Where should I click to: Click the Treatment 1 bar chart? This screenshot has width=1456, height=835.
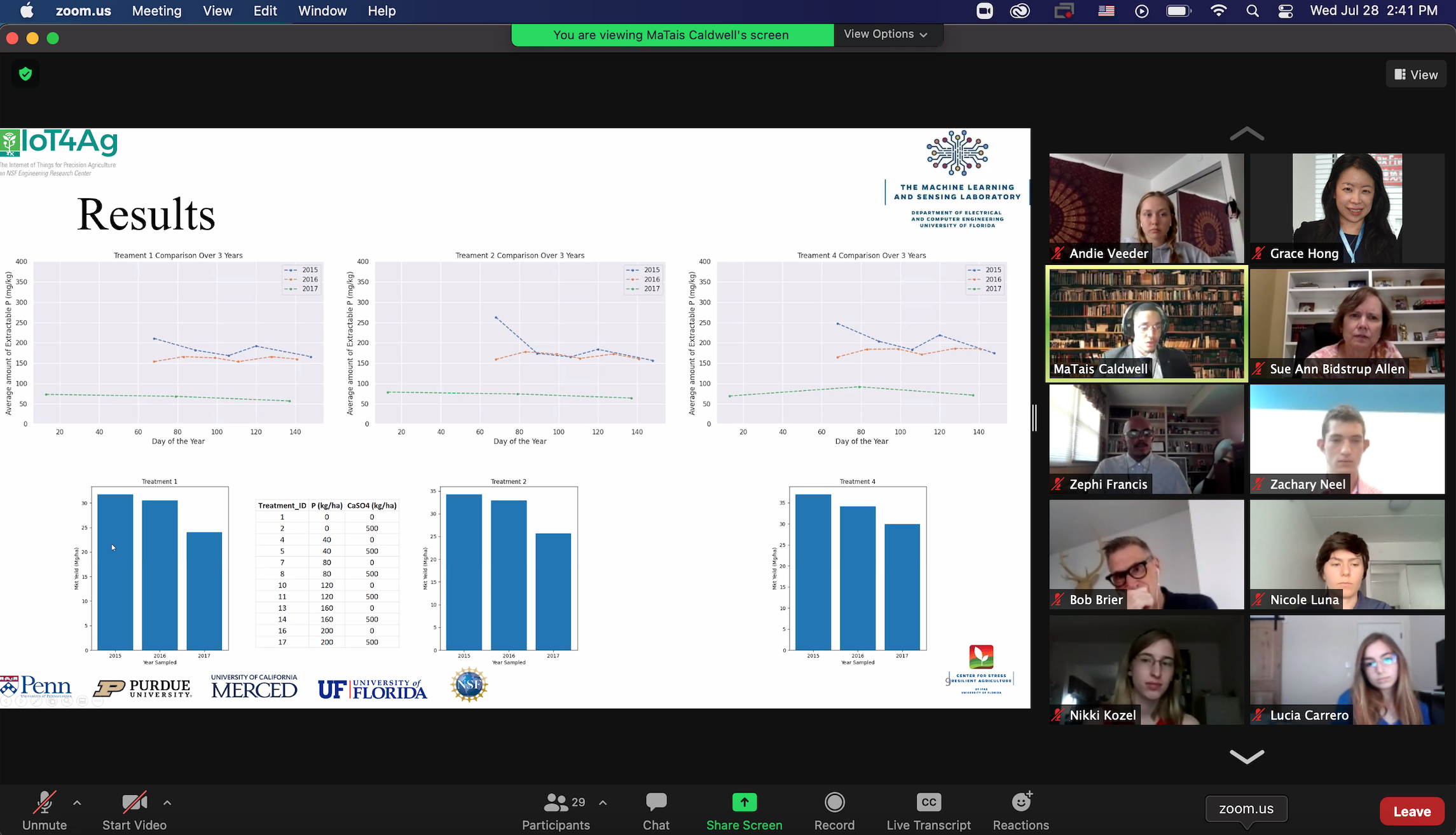coord(153,572)
